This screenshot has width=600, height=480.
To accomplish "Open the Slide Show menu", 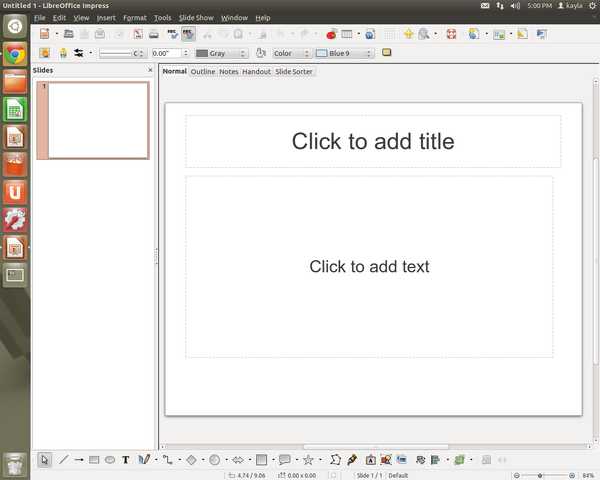I will [x=196, y=18].
